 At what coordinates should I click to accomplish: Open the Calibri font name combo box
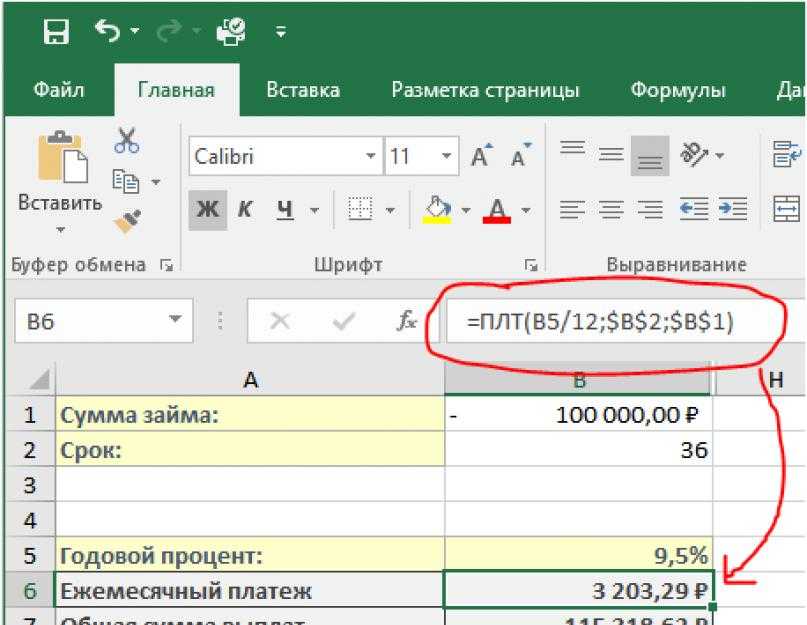[286, 156]
